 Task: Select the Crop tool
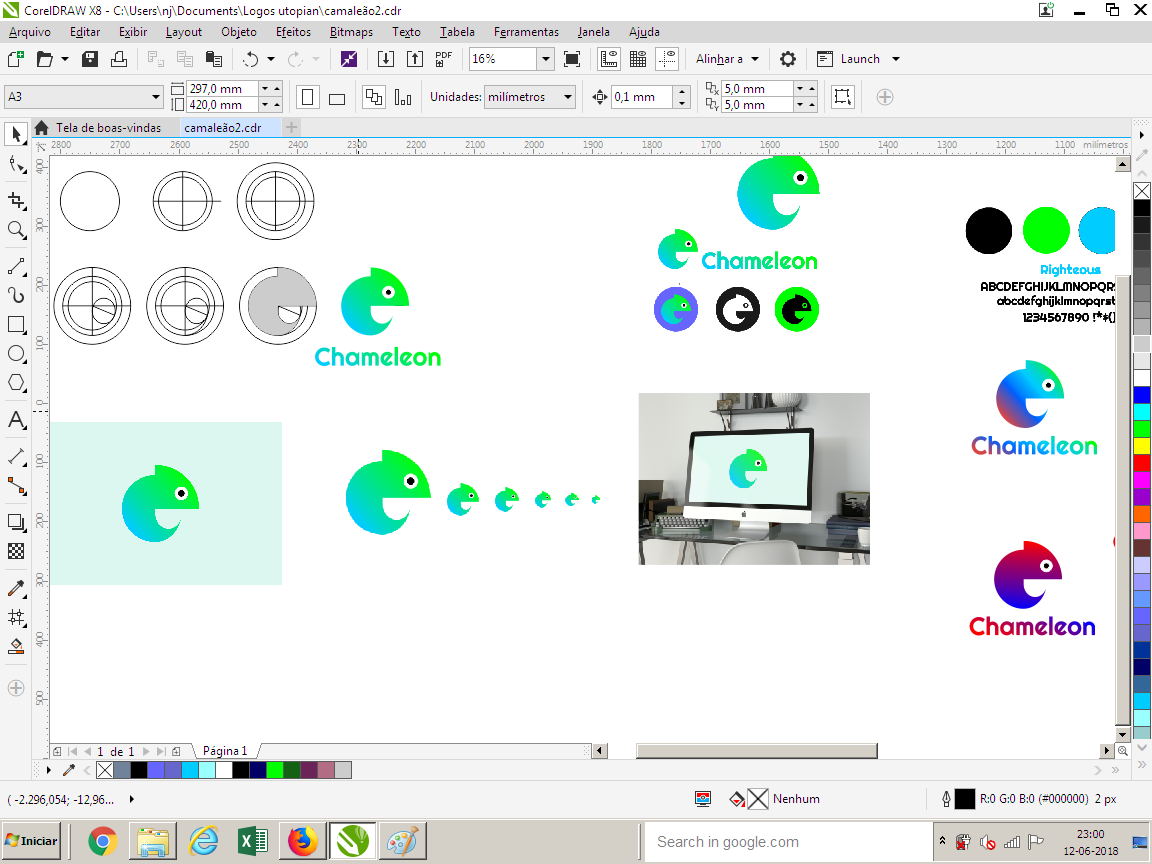[x=16, y=201]
